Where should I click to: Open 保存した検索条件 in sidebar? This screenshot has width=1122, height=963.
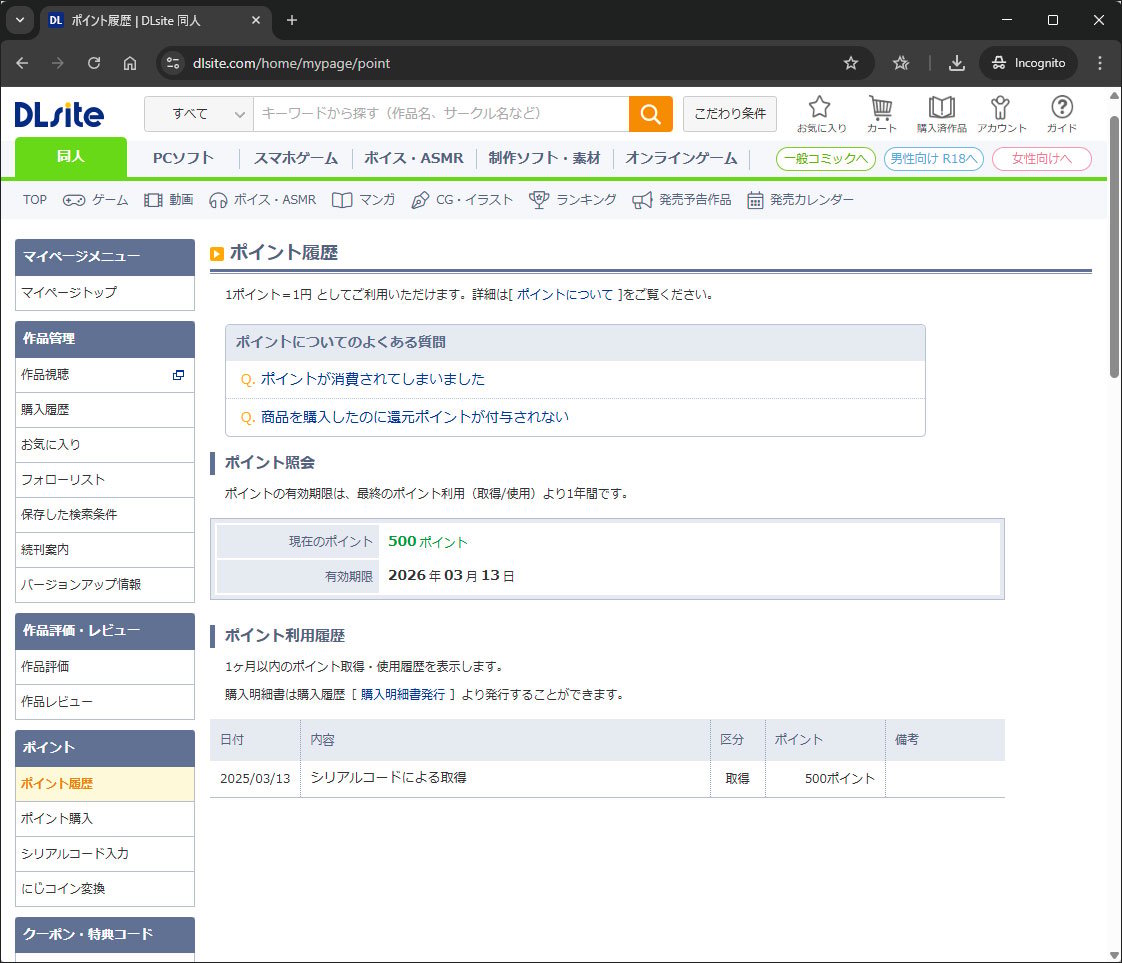(x=104, y=515)
